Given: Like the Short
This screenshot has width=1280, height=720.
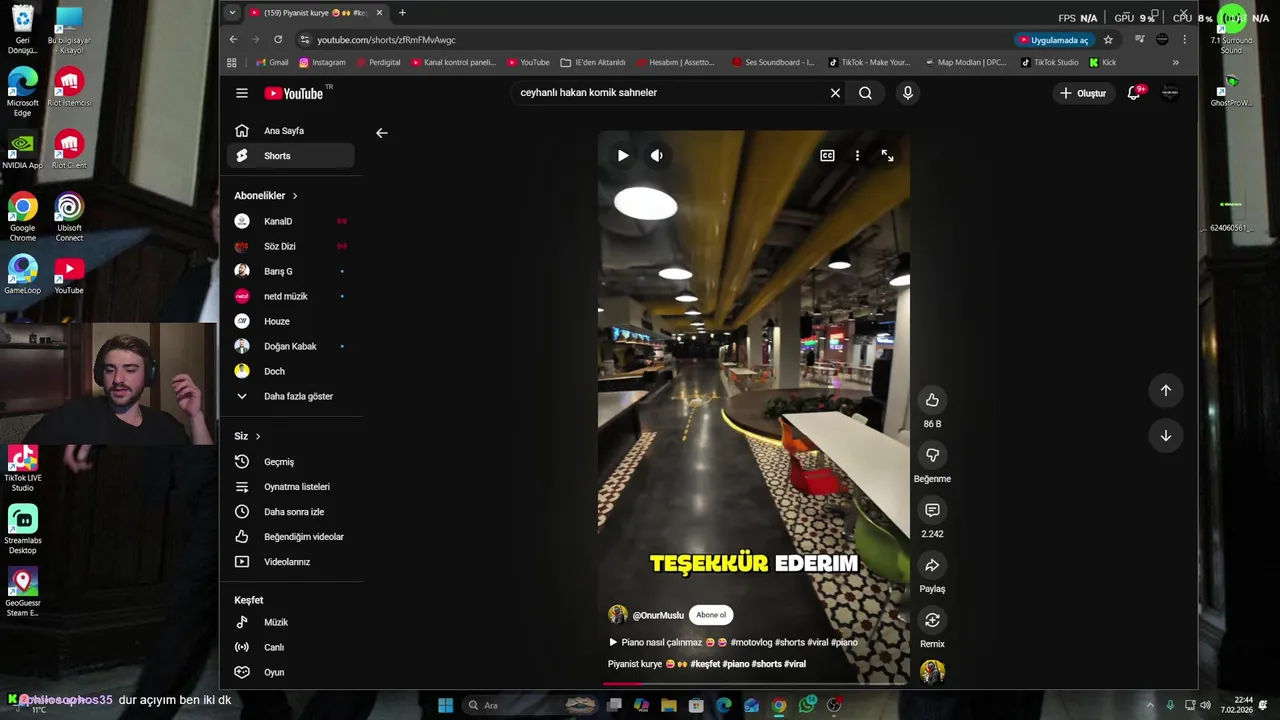Looking at the screenshot, I should pyautogui.click(x=932, y=400).
